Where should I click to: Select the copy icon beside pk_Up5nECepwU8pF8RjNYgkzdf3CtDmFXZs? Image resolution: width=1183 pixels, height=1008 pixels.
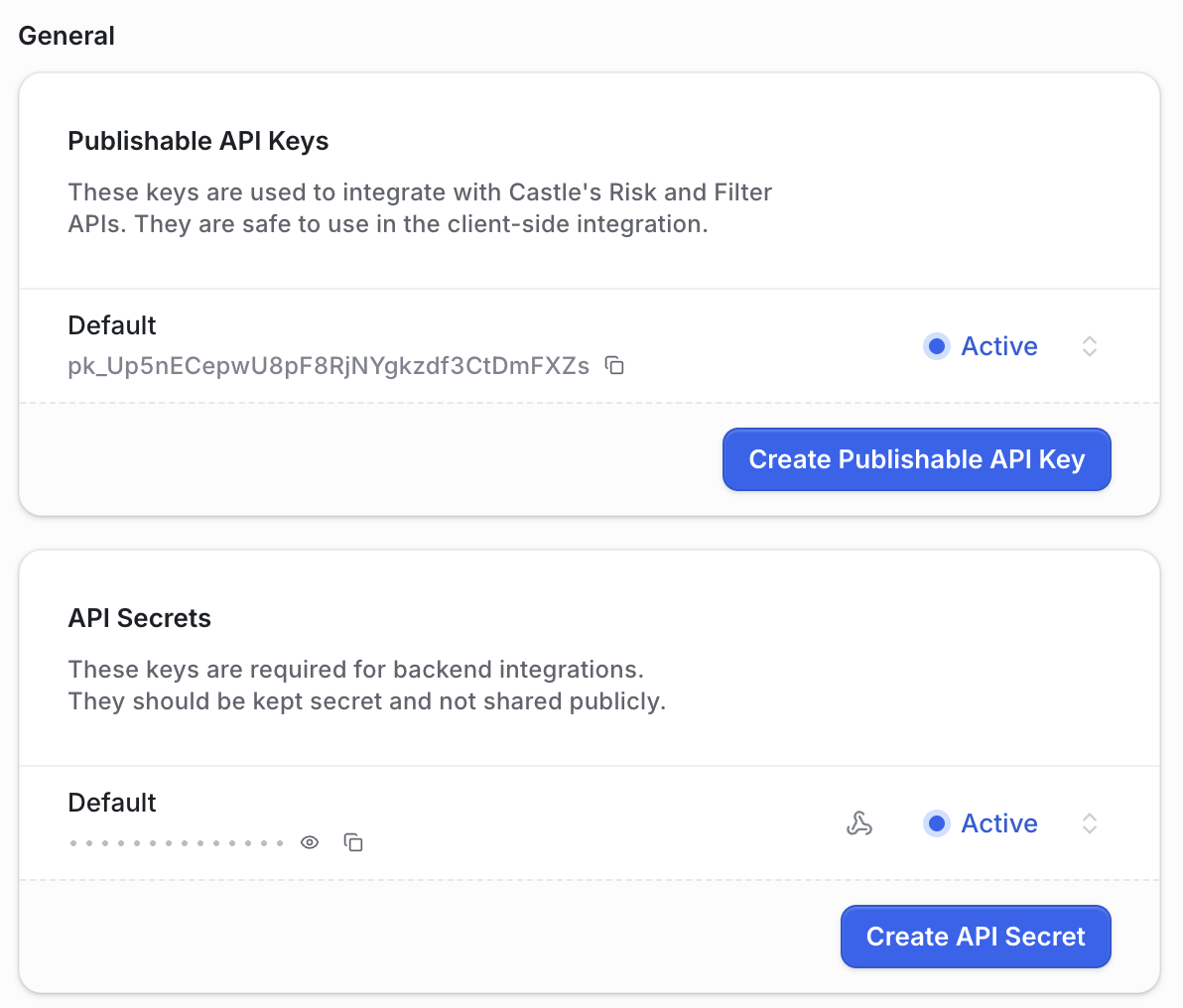click(x=614, y=365)
